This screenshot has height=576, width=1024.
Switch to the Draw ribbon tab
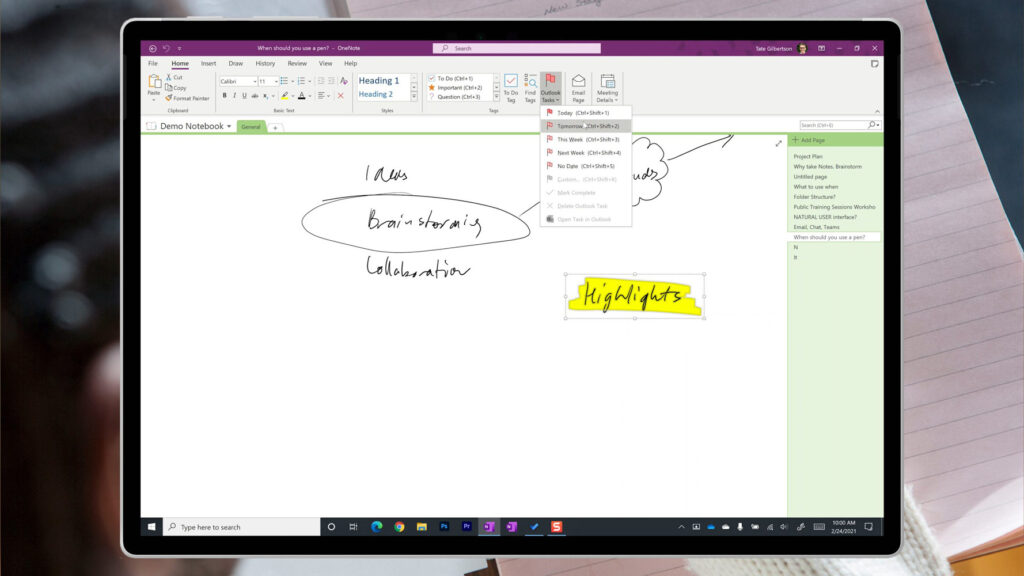235,63
